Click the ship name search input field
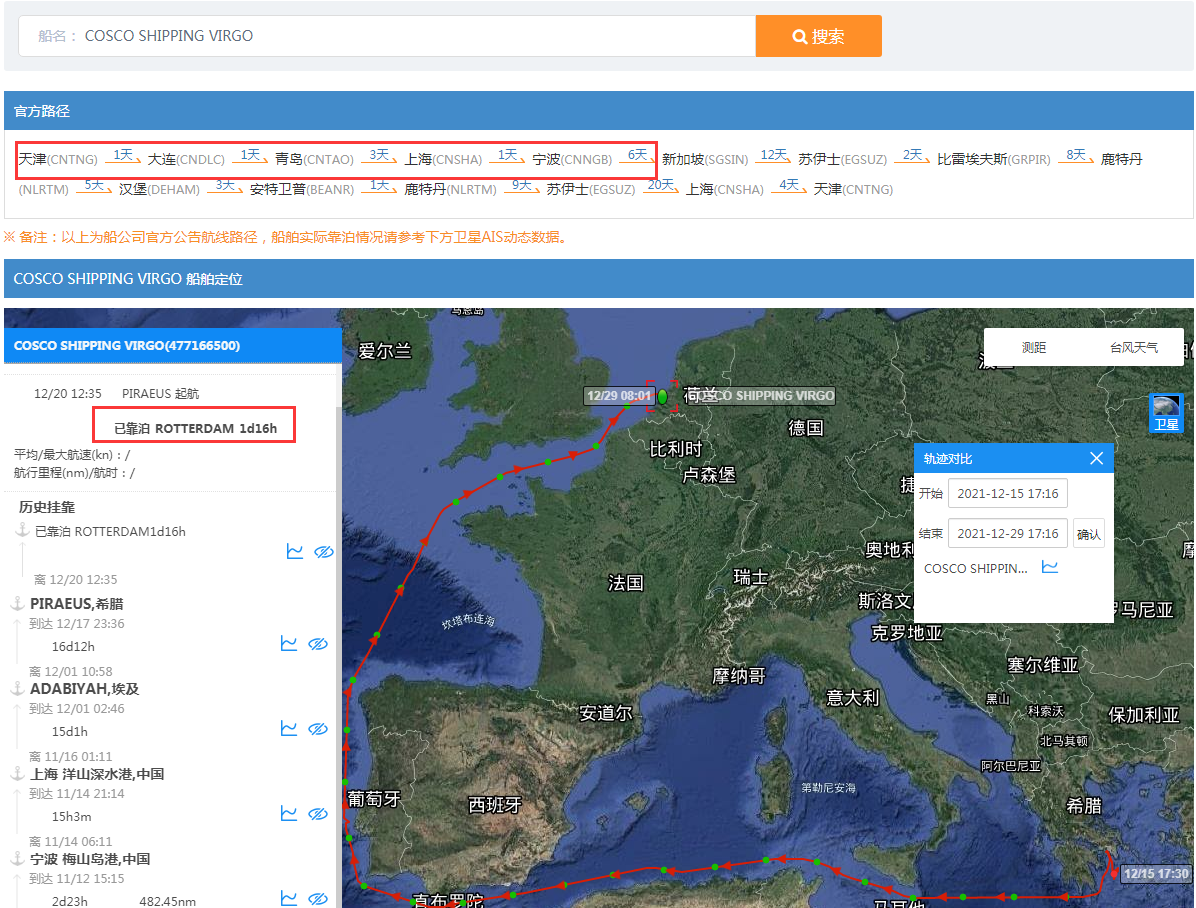This screenshot has width=1196, height=908. pyautogui.click(x=387, y=36)
